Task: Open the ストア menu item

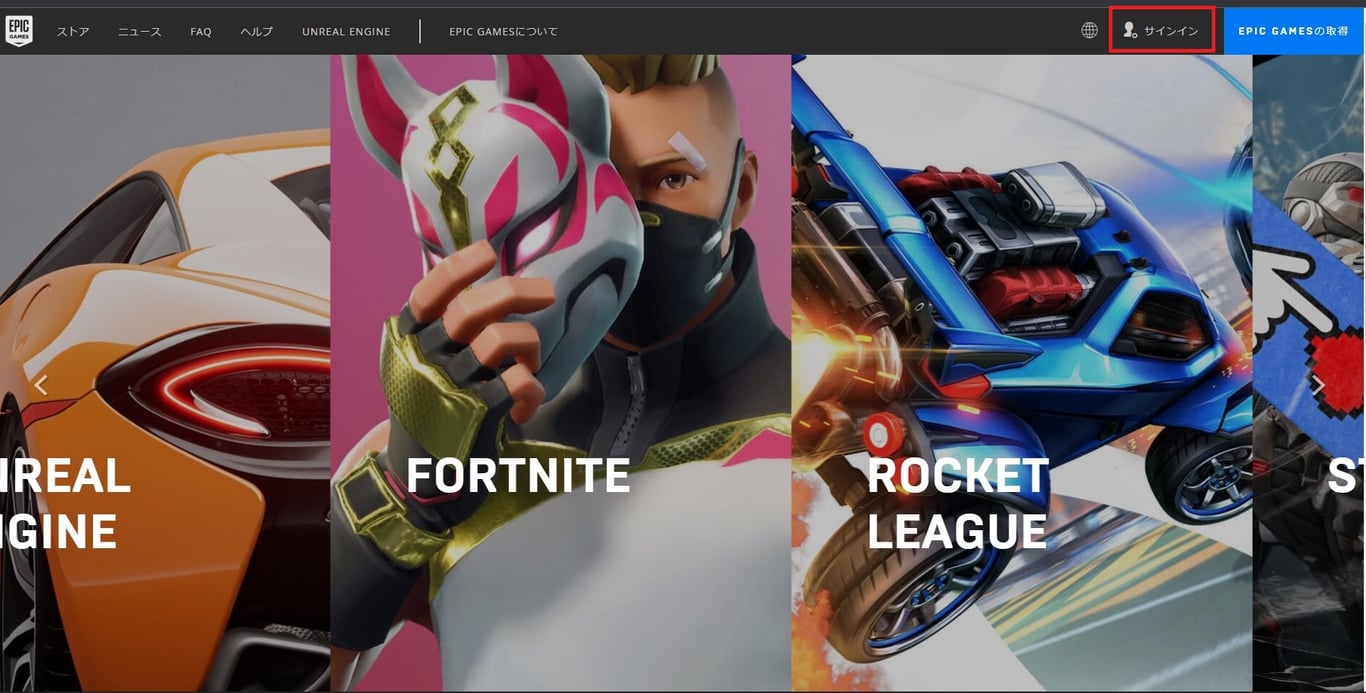Action: click(x=72, y=31)
